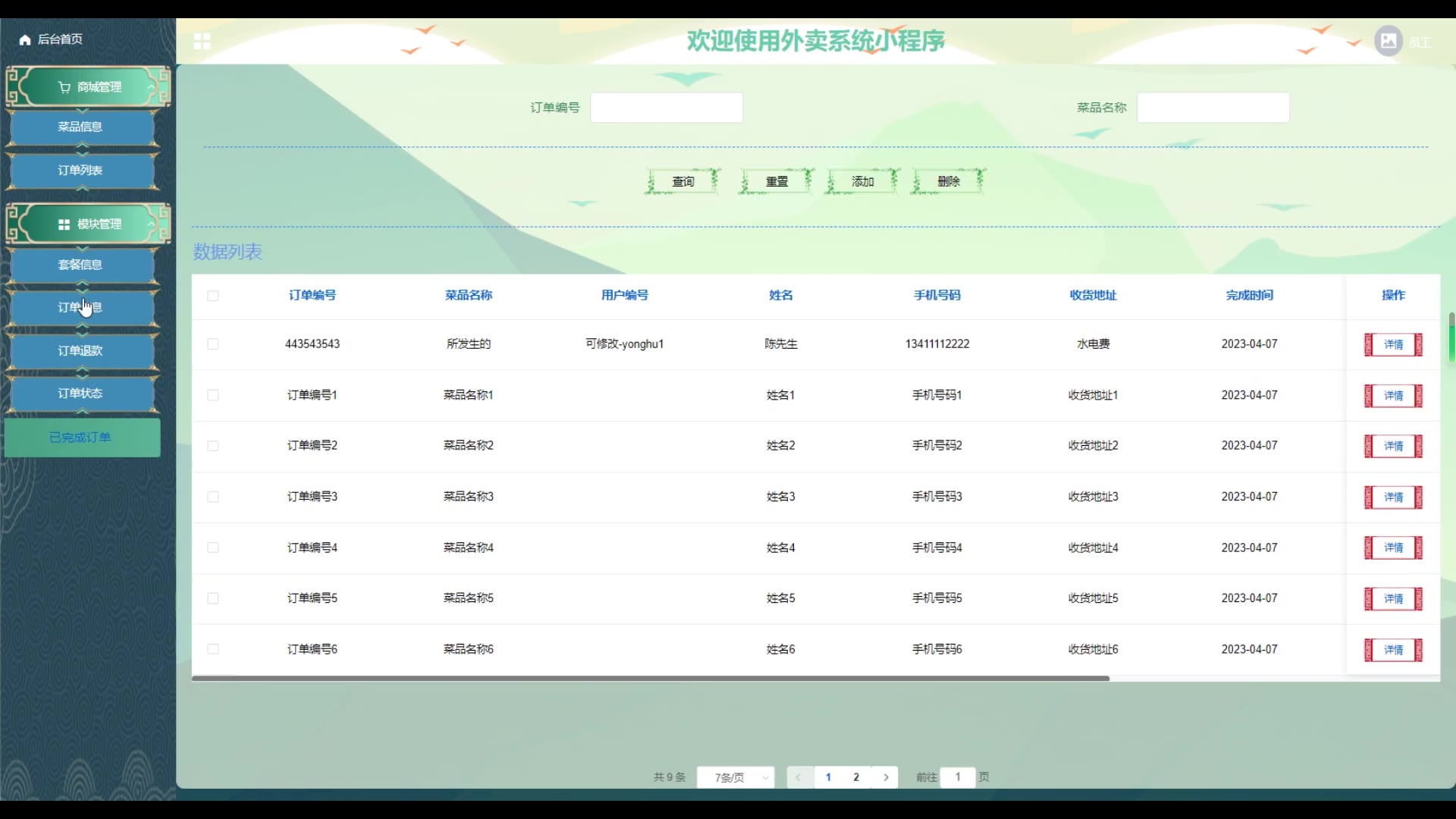Open 详情 for order 443543543
This screenshot has width=1456, height=819.
tap(1393, 344)
